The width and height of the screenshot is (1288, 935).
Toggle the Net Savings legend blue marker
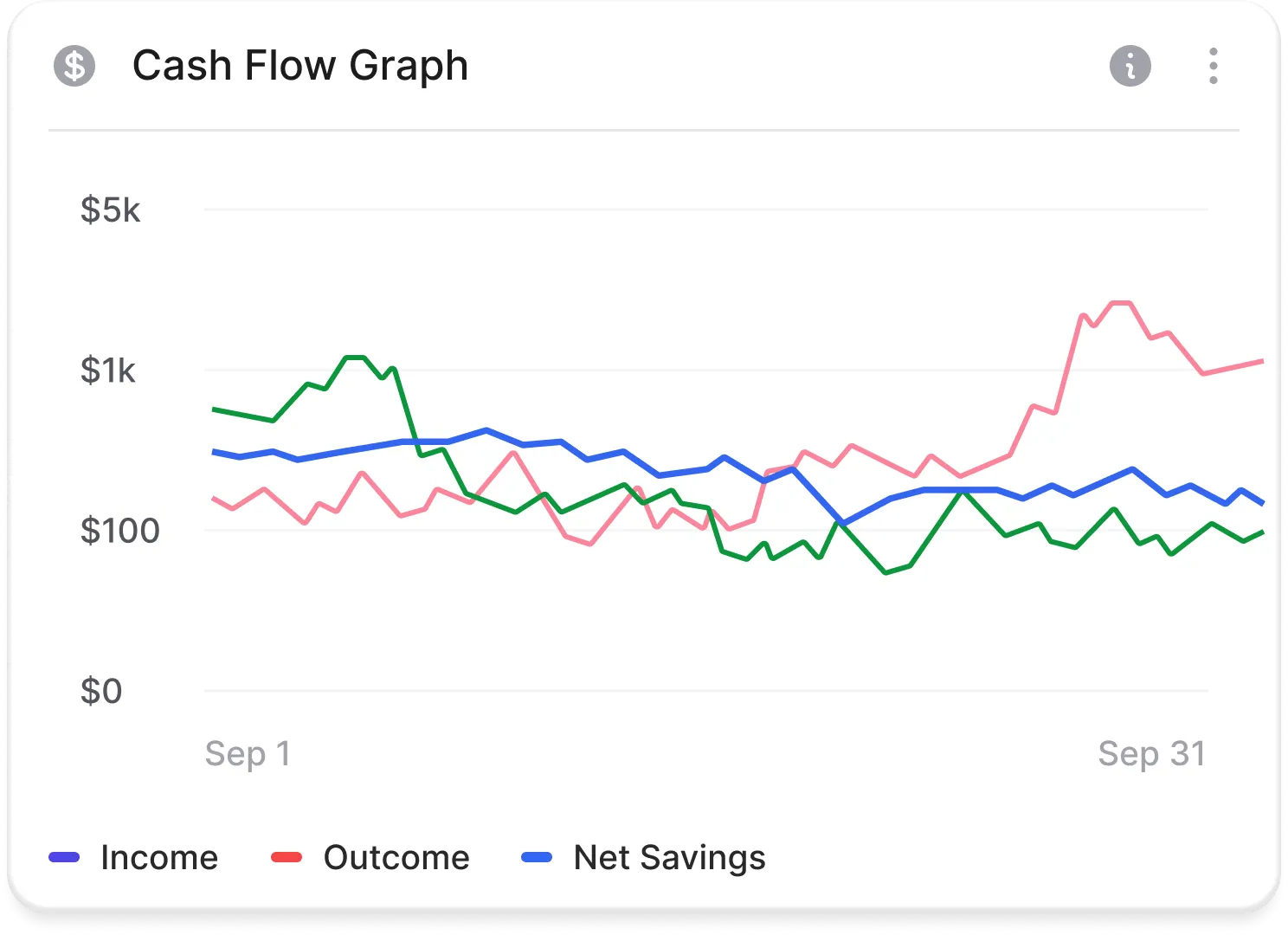(537, 858)
